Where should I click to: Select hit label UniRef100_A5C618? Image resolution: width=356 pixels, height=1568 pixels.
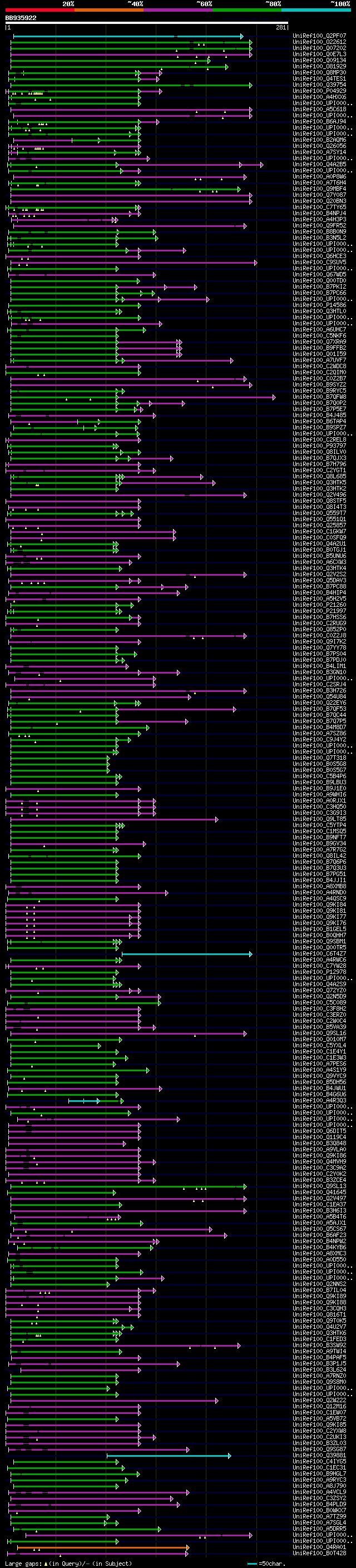point(319,110)
